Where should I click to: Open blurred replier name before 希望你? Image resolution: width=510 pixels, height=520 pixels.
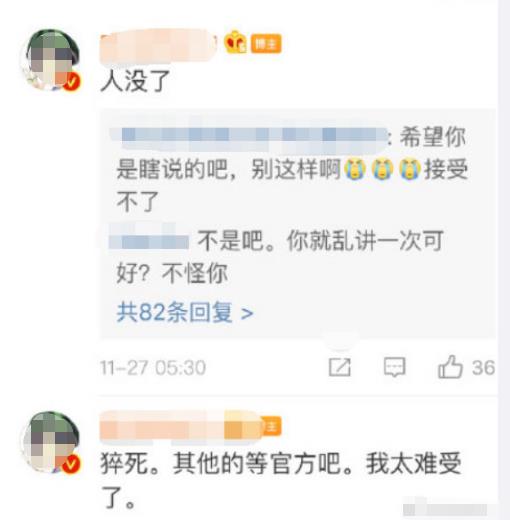click(248, 138)
